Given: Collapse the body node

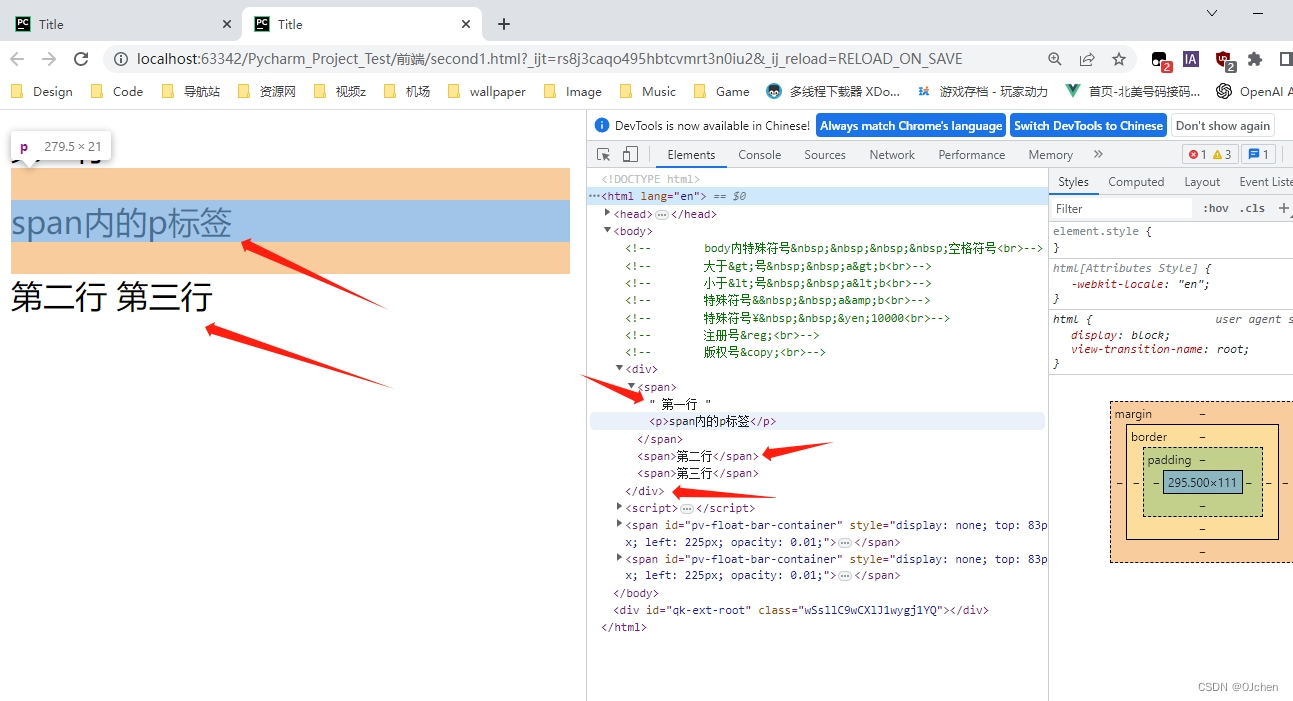Looking at the screenshot, I should pyautogui.click(x=607, y=230).
